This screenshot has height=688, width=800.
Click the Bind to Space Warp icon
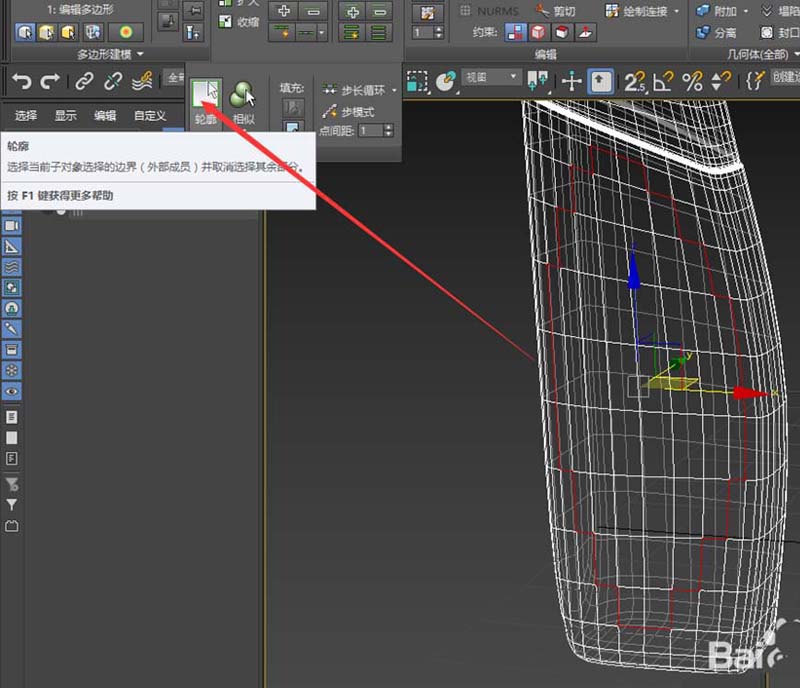click(144, 81)
